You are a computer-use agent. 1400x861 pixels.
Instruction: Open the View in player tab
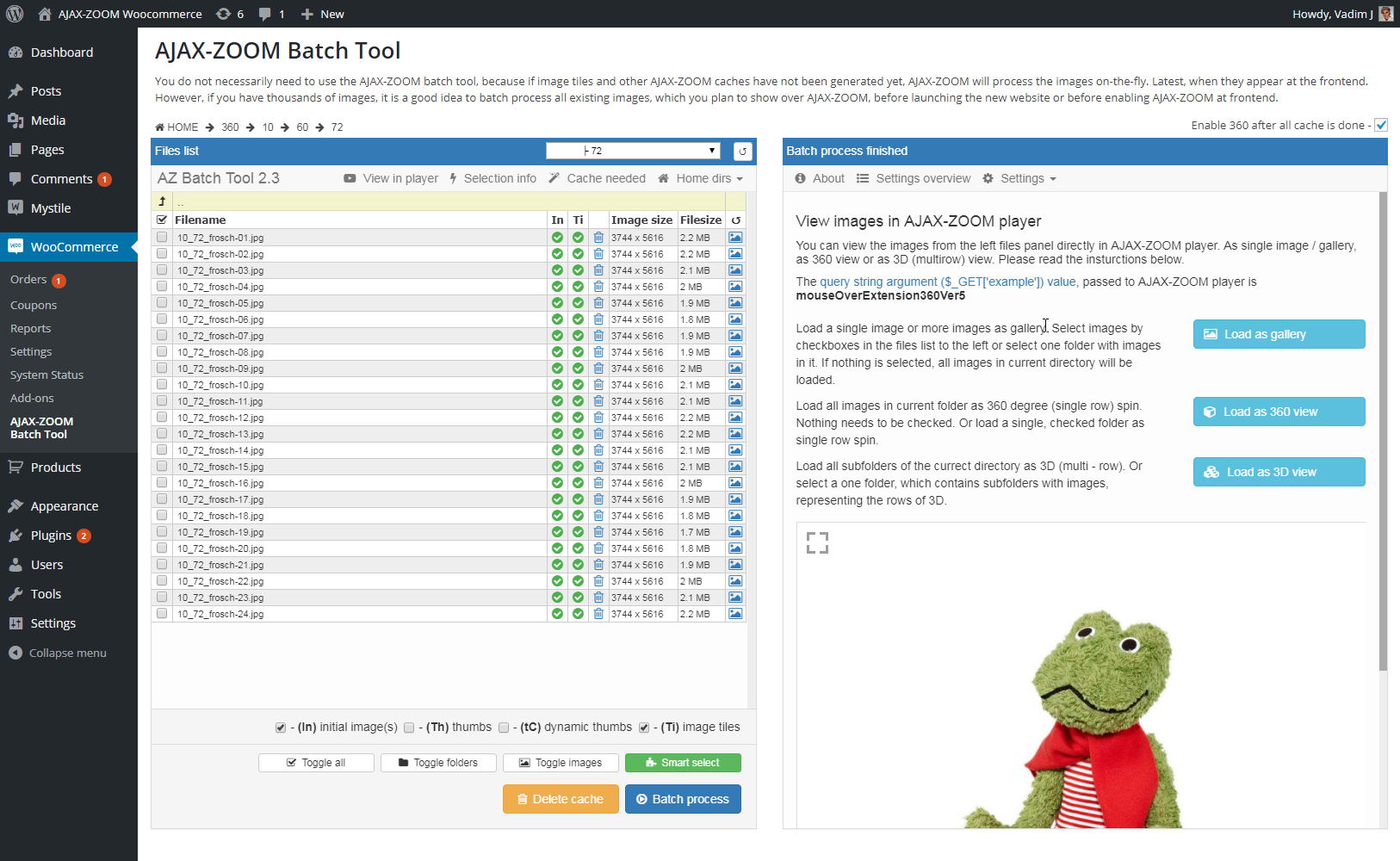(x=391, y=178)
